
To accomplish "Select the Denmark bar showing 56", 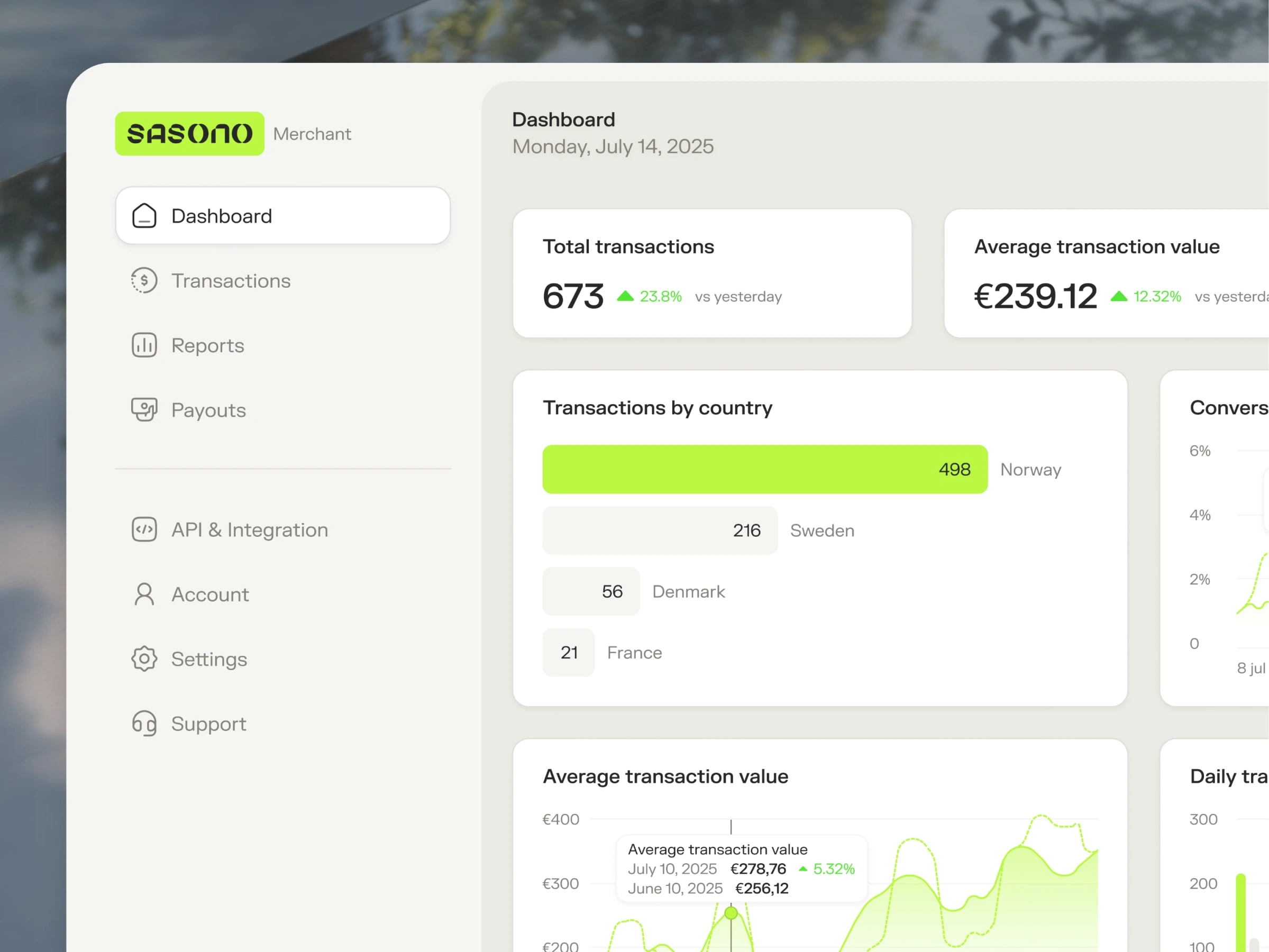I will (x=591, y=591).
